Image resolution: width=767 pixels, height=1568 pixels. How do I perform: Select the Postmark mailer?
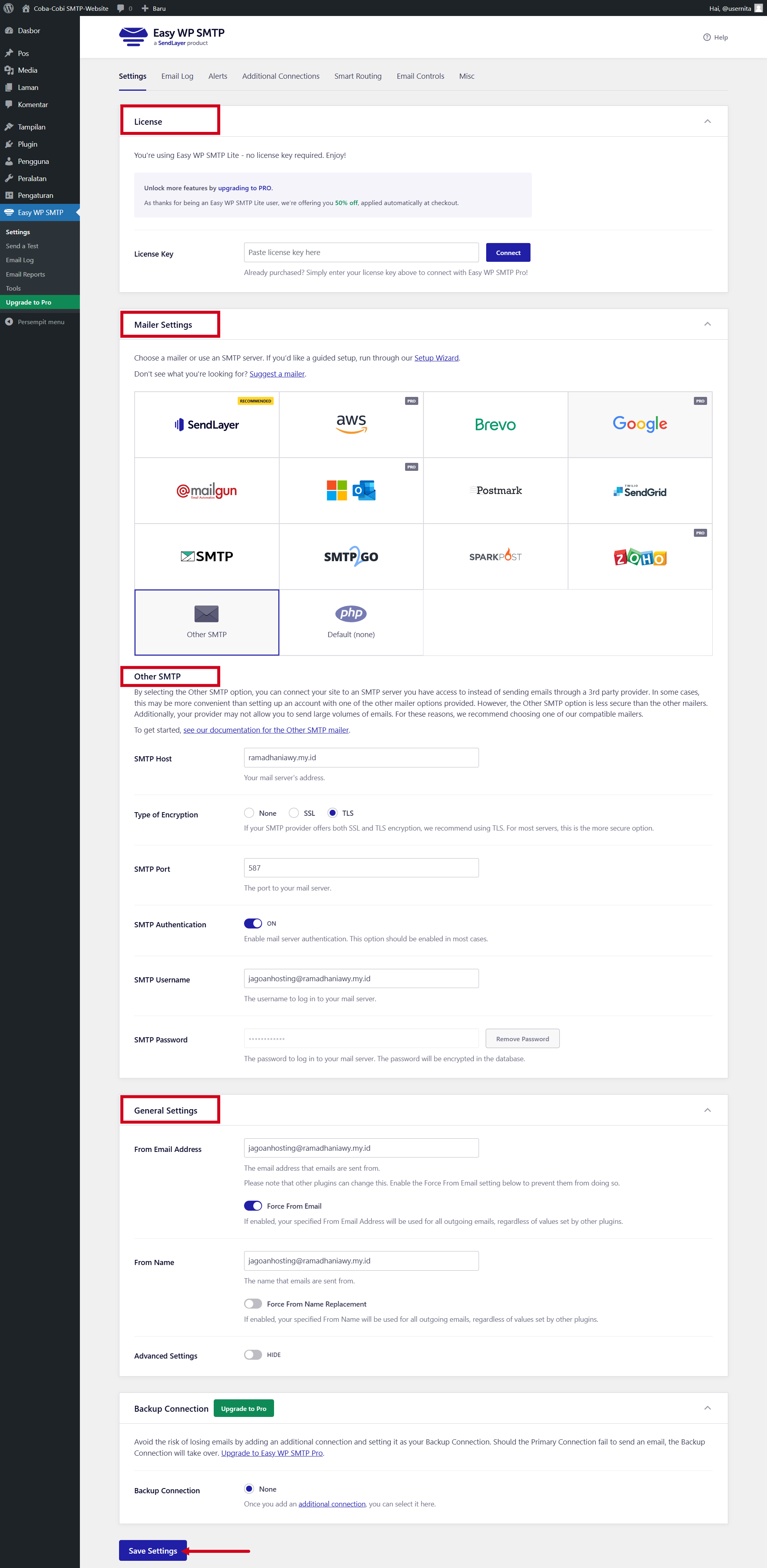495,490
